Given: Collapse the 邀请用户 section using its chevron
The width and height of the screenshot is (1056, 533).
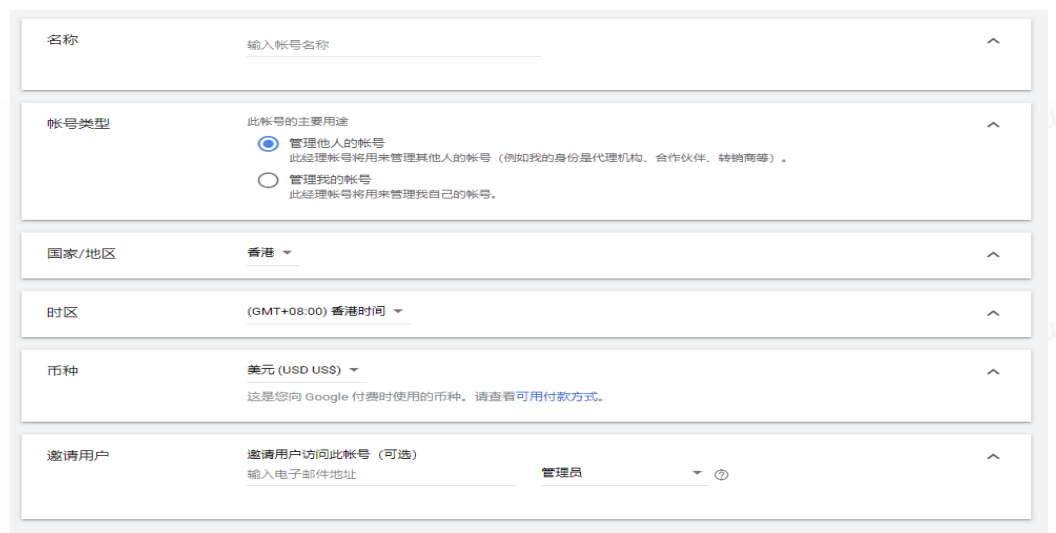Looking at the screenshot, I should pos(993,457).
